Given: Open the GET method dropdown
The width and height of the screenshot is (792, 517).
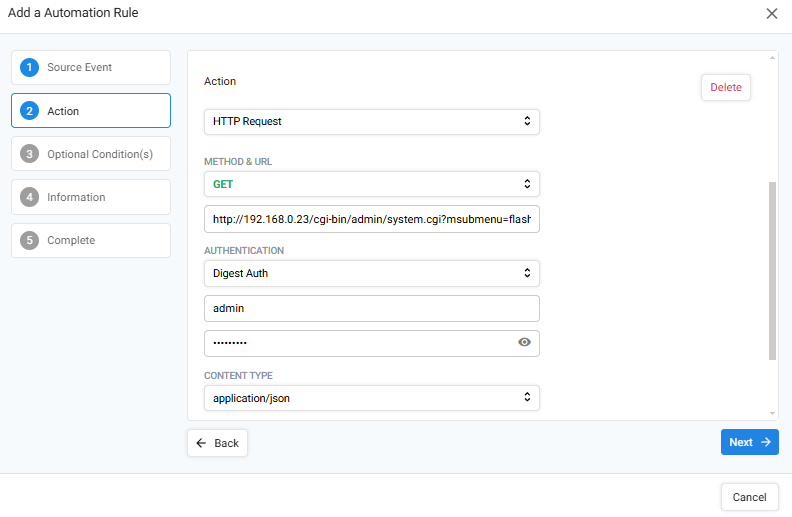Looking at the screenshot, I should coord(372,184).
